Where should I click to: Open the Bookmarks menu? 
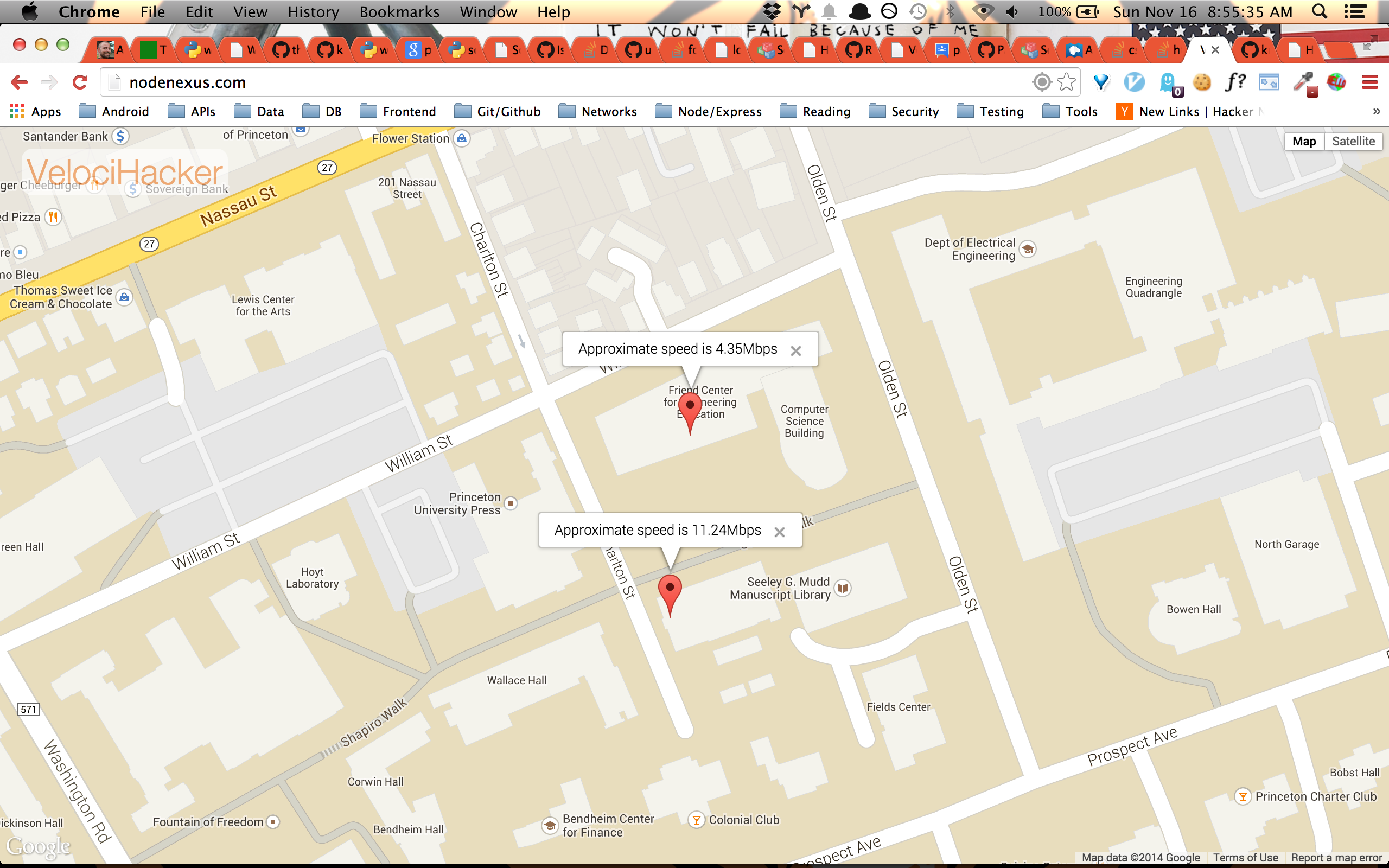pyautogui.click(x=399, y=12)
